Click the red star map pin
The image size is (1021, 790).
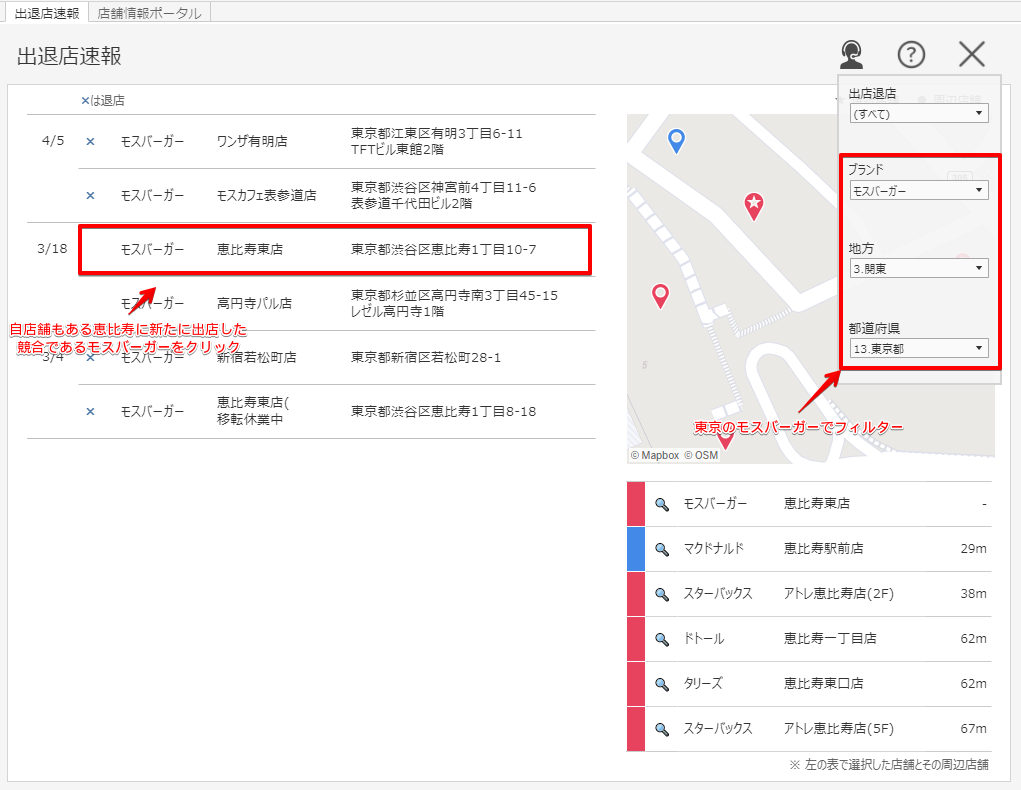[x=753, y=206]
